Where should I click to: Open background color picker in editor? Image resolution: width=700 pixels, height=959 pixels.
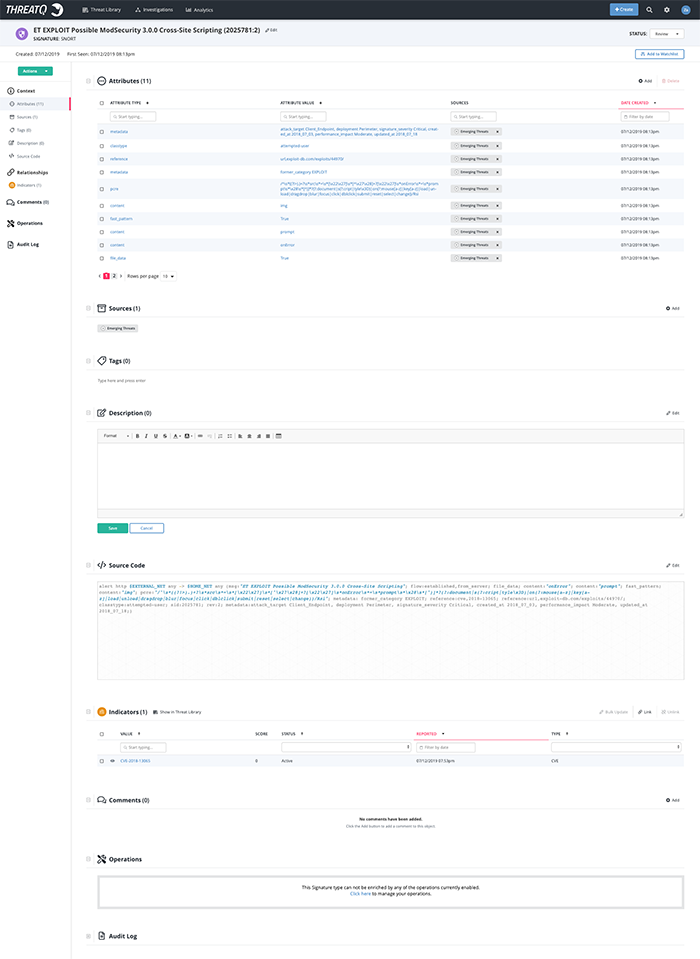tap(188, 436)
